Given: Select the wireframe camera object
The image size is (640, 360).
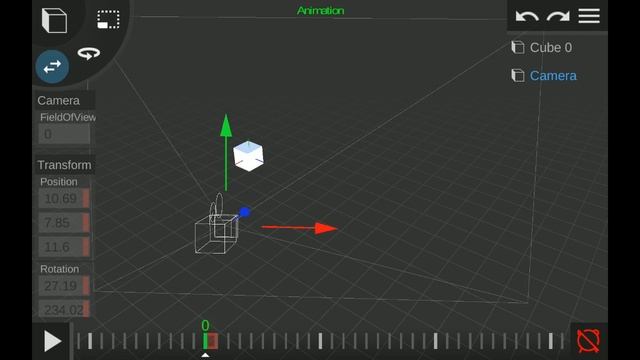Looking at the screenshot, I should (x=216, y=224).
